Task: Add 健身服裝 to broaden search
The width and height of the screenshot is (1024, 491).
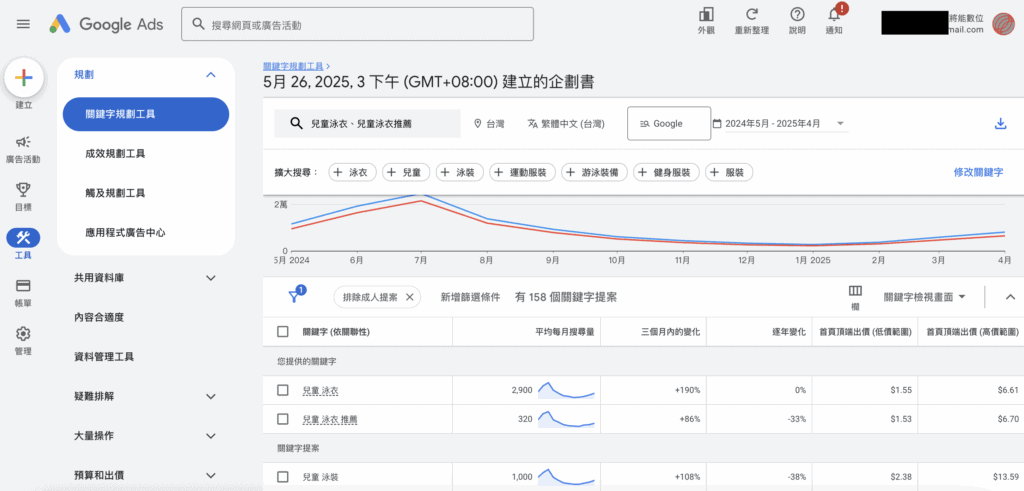Action: [x=666, y=172]
